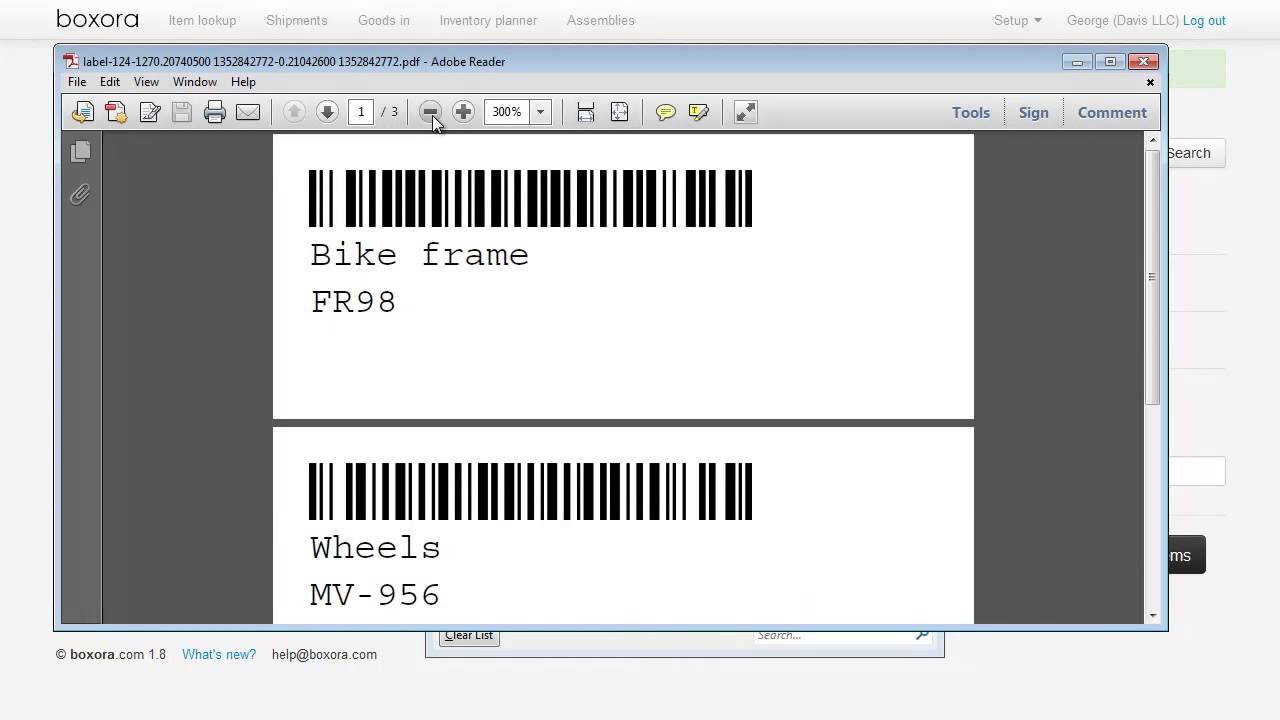Click the Fit one full page icon

(x=619, y=112)
